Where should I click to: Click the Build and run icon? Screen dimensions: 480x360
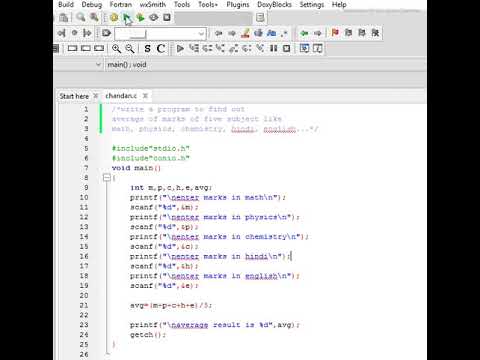[x=140, y=17]
